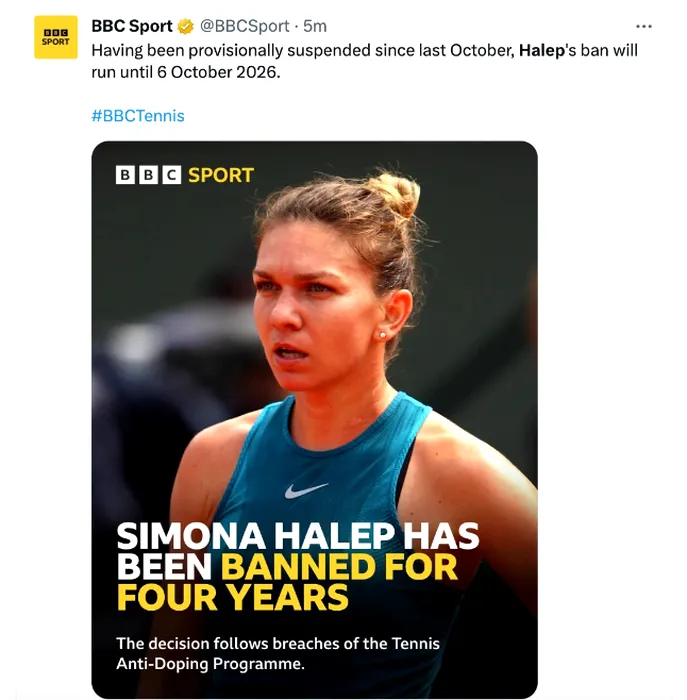The image size is (687, 700).
Task: Click the Anti-Doping Programme caption in the image
Action: [210, 664]
